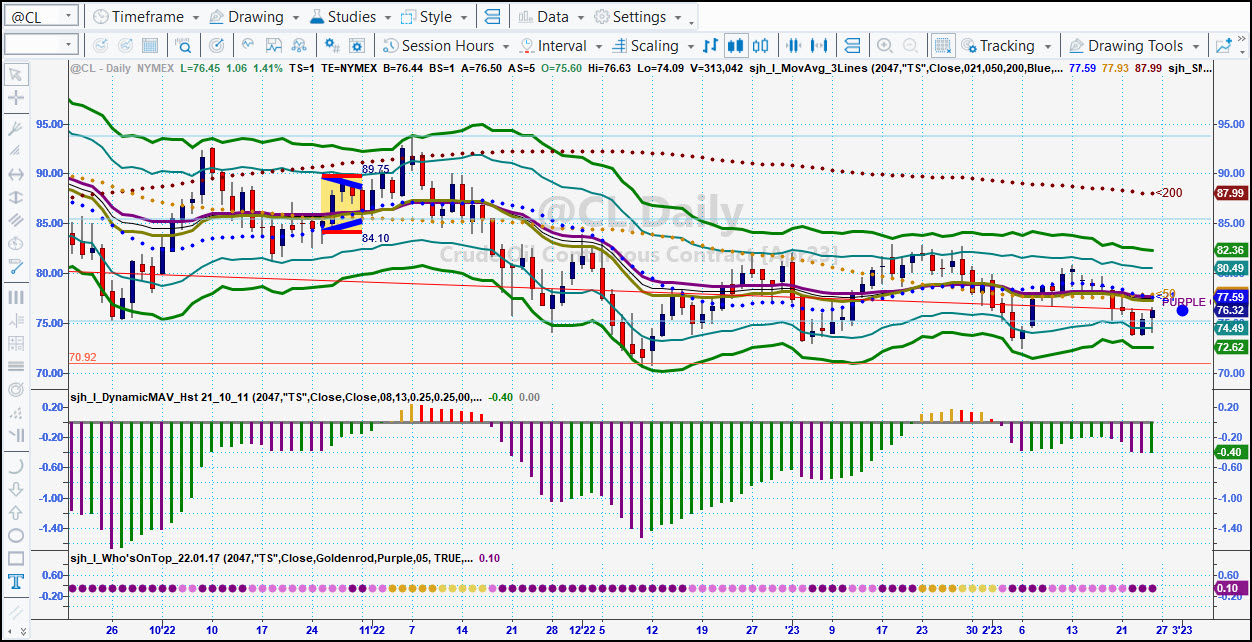This screenshot has height=642, width=1252.
Task: Click the blue PURPLE marker dot
Action: (1182, 310)
